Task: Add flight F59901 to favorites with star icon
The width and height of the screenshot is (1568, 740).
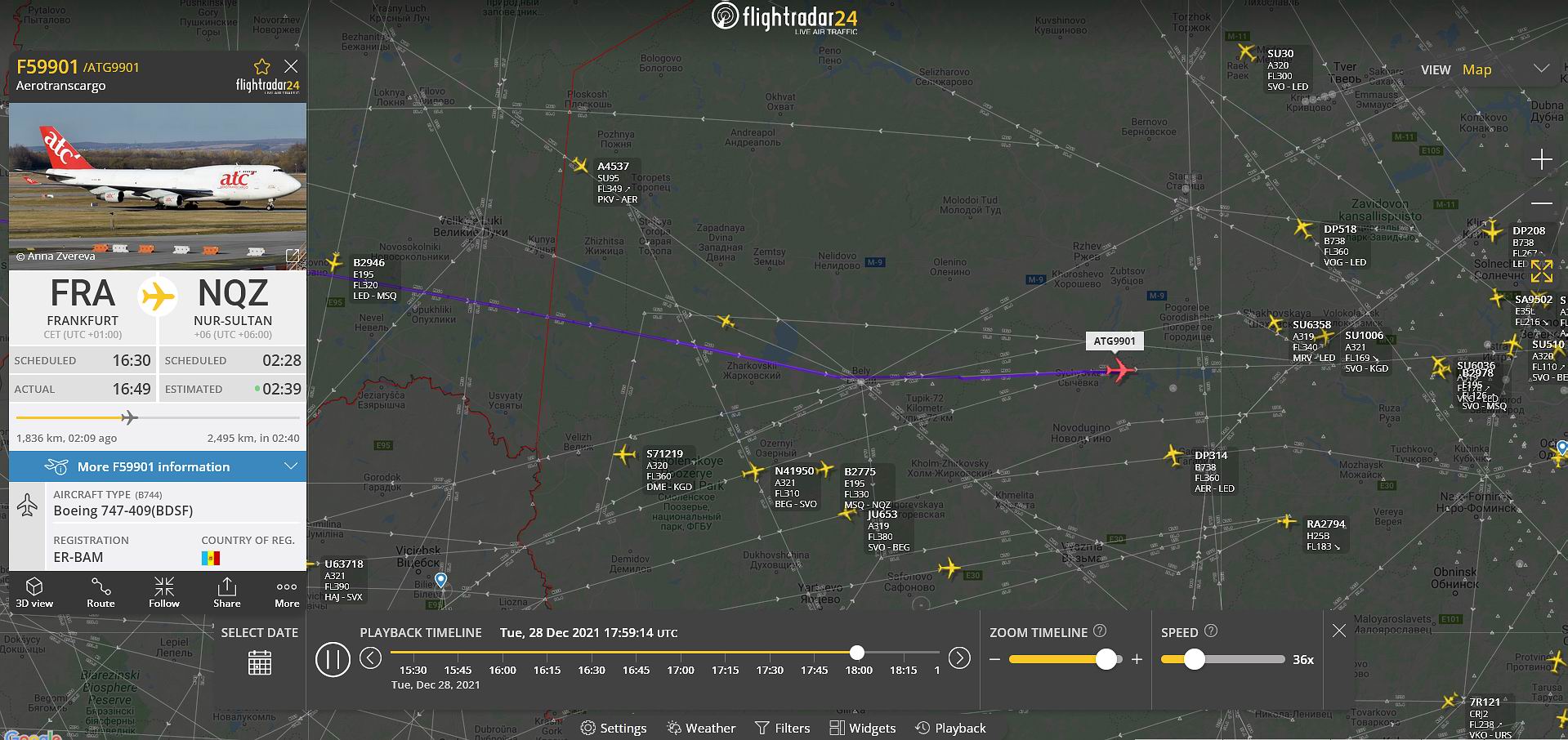Action: tap(261, 66)
